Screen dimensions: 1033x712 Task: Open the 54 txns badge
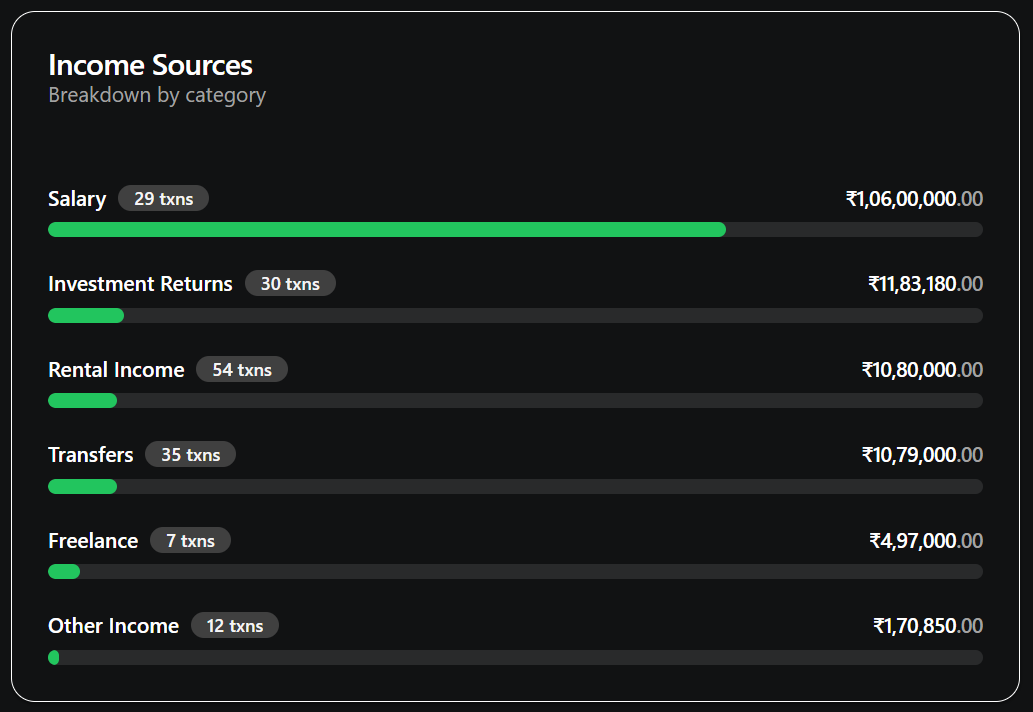tap(242, 370)
